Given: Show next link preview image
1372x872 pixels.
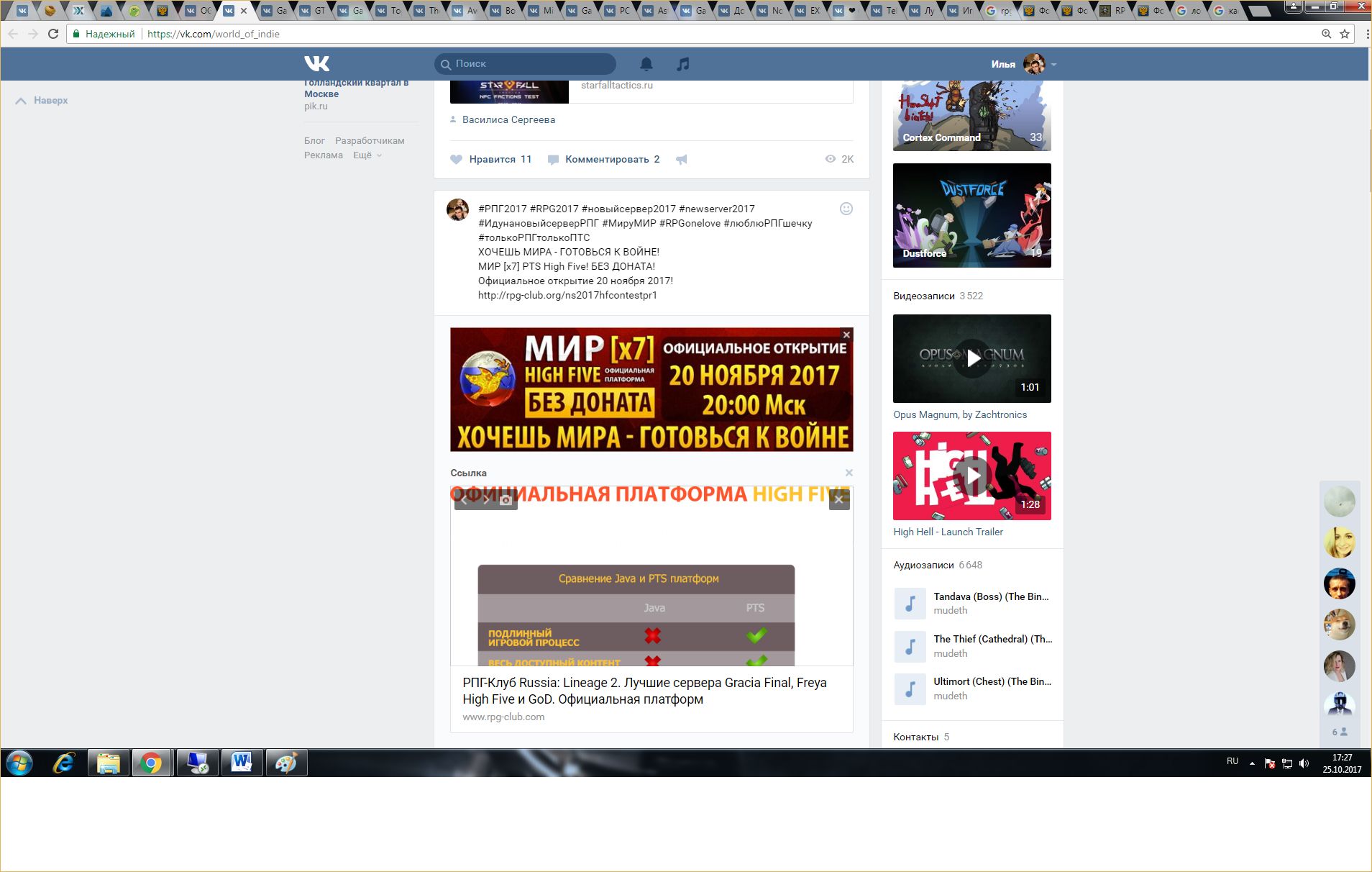Looking at the screenshot, I should 485,500.
